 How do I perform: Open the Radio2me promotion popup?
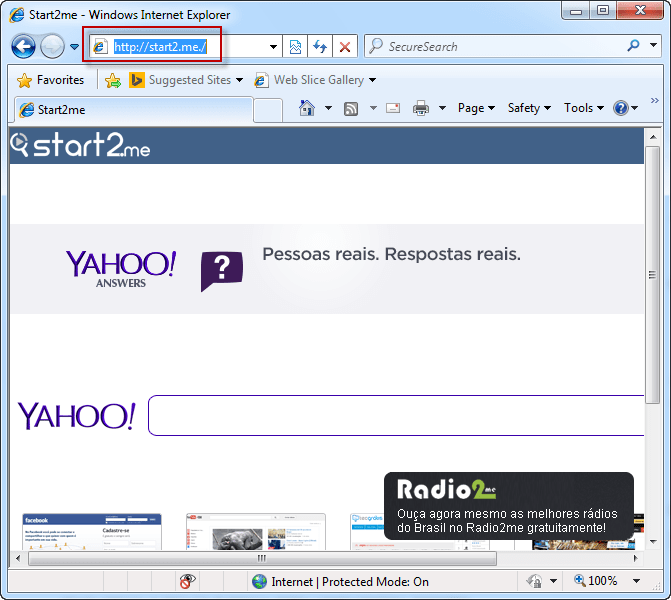point(509,506)
